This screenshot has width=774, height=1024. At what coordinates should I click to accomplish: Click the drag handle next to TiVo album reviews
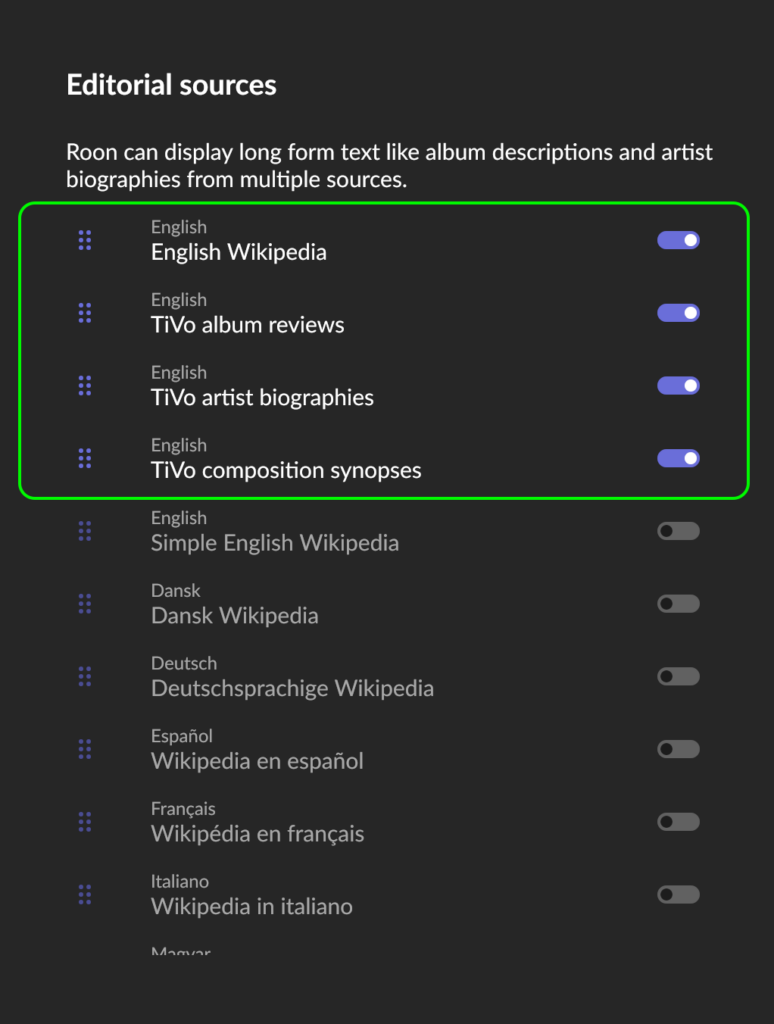pyautogui.click(x=85, y=313)
